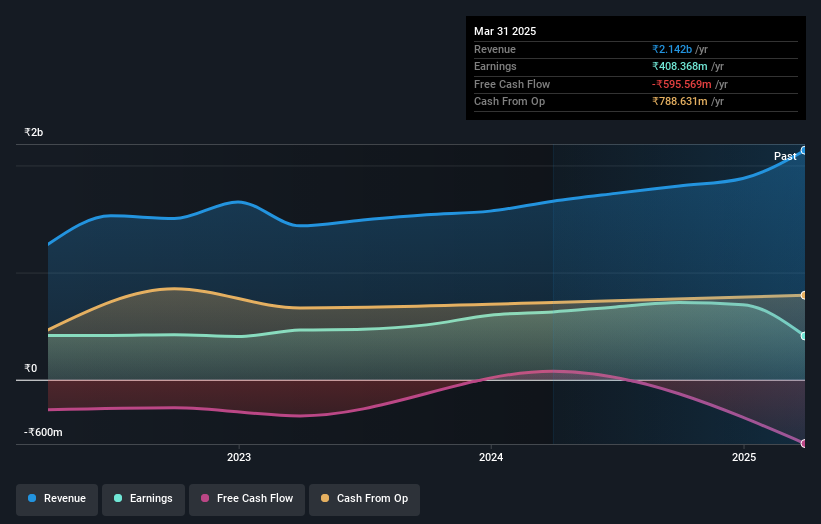
Task: Click the Cash From Op tooltip row label
Action: tap(509, 102)
